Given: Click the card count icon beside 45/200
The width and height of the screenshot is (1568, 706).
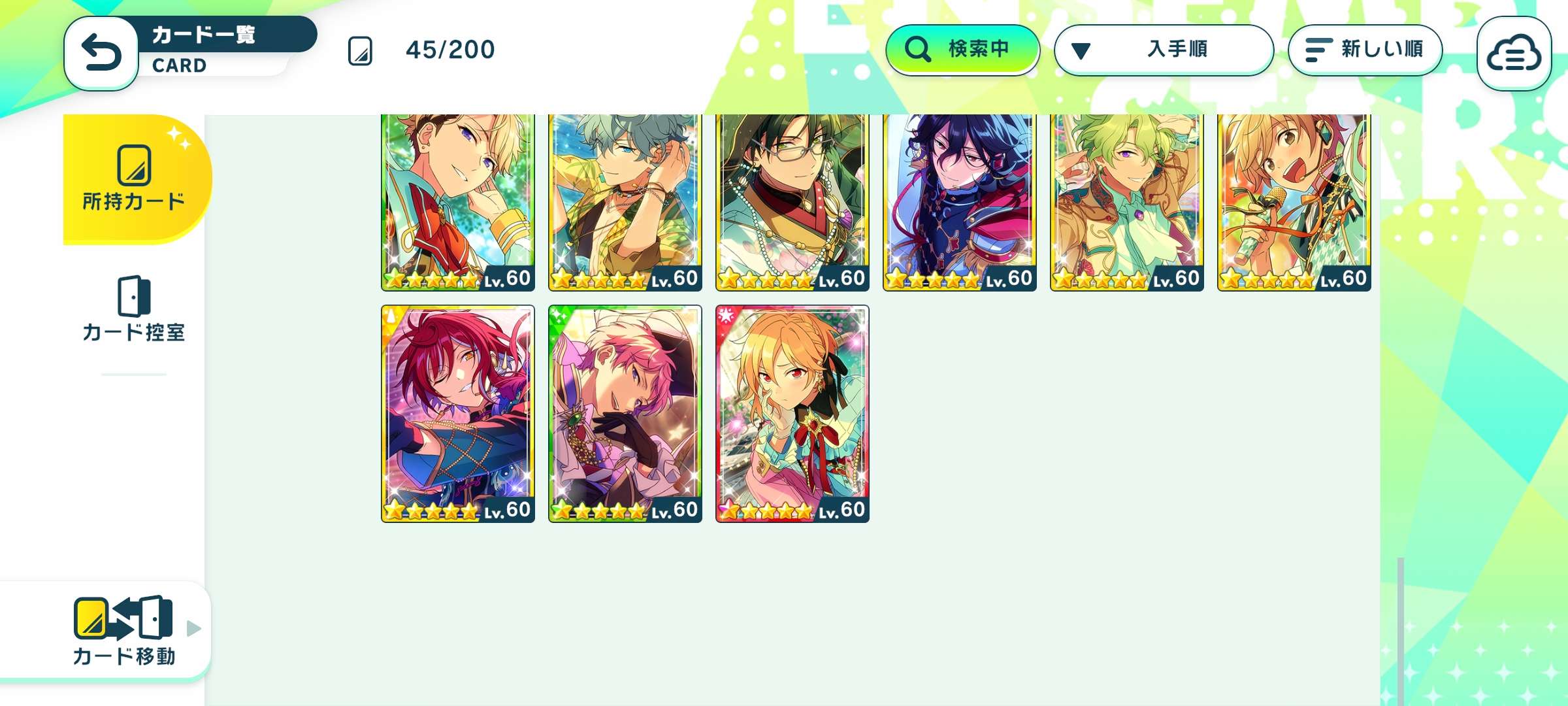Looking at the screenshot, I should coord(360,51).
